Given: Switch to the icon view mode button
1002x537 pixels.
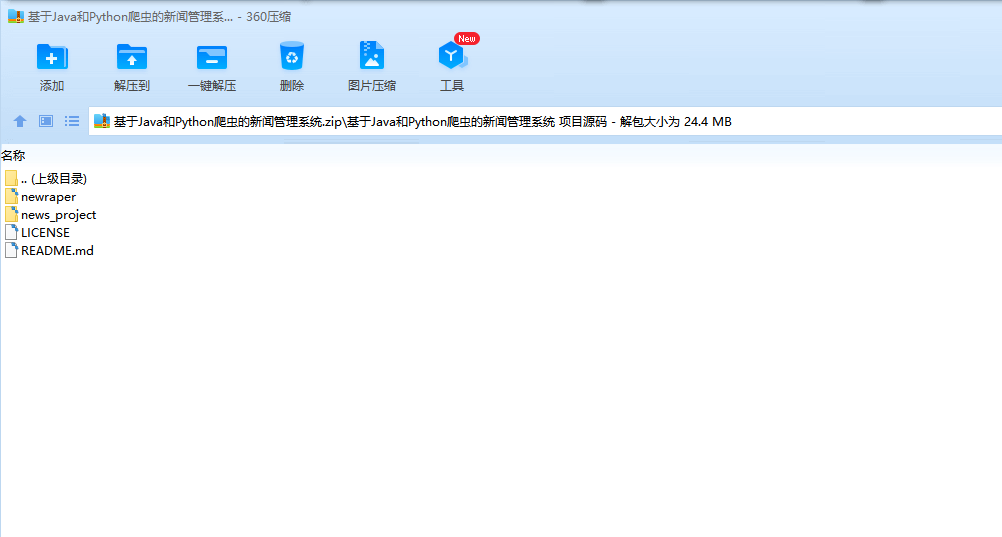Looking at the screenshot, I should coord(46,121).
